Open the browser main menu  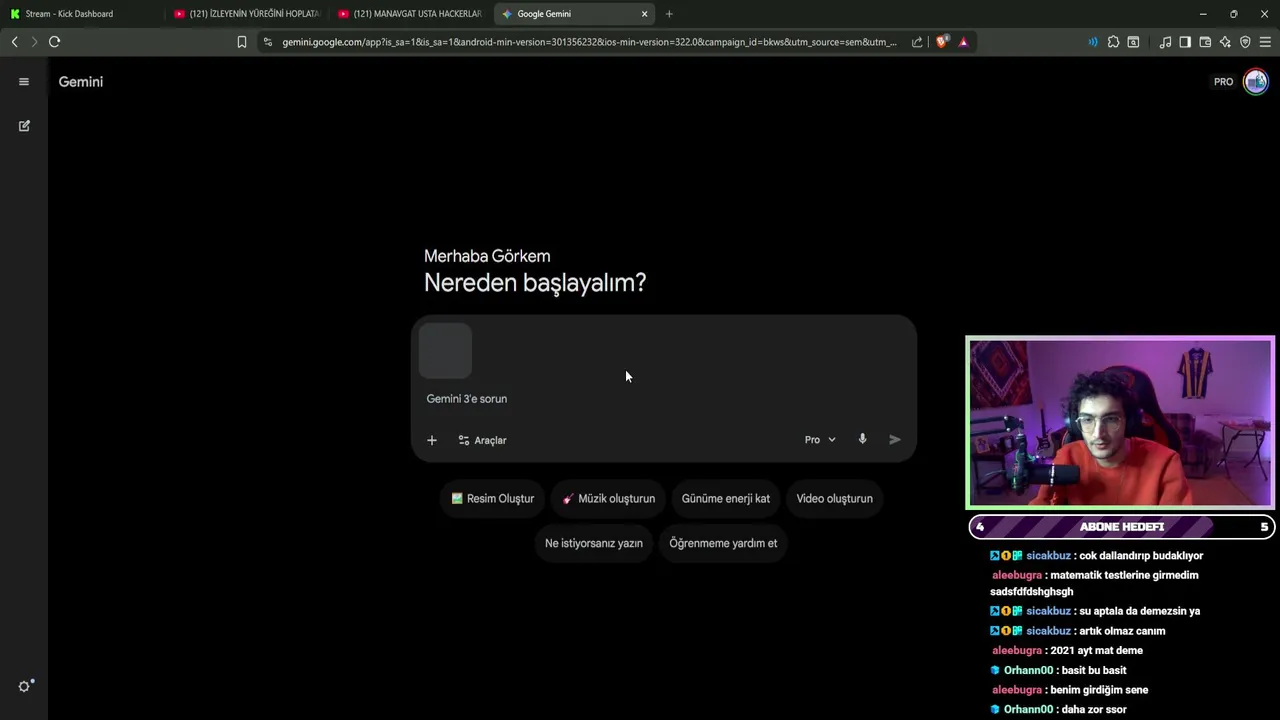pos(1265,42)
